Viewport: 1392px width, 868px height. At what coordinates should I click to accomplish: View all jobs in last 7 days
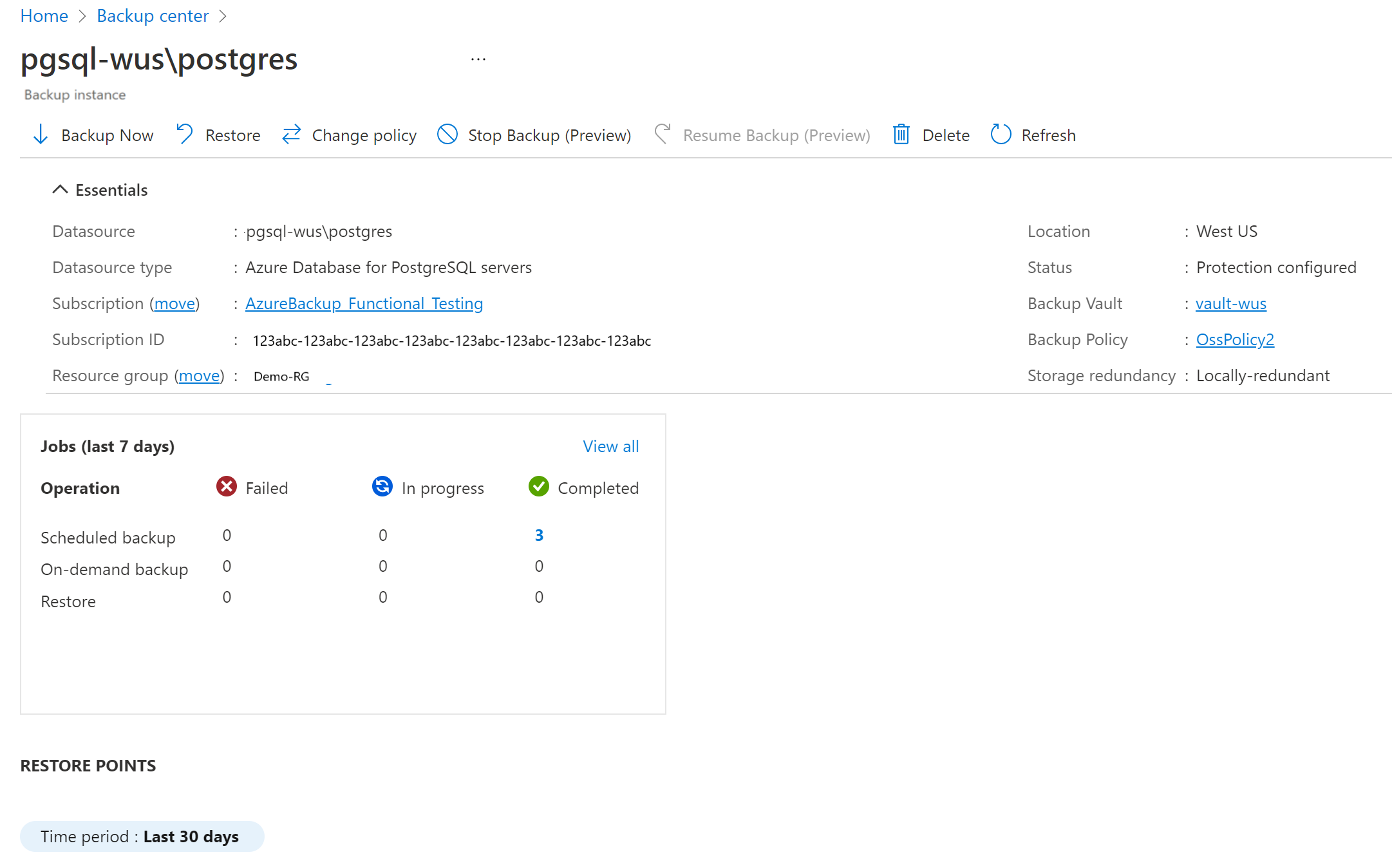click(x=610, y=446)
